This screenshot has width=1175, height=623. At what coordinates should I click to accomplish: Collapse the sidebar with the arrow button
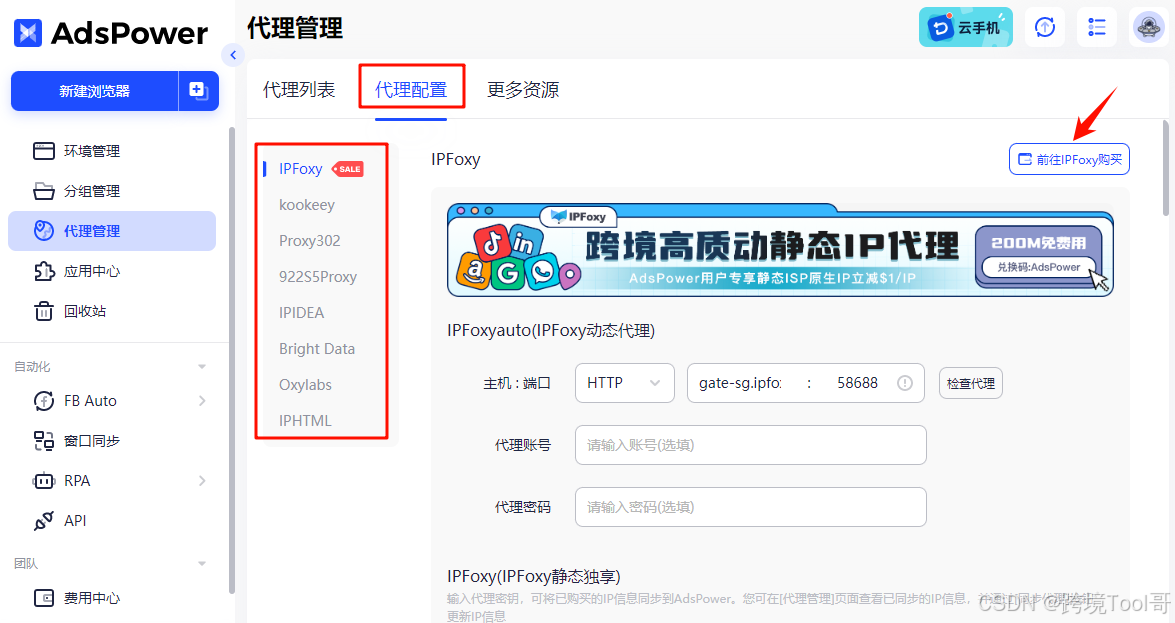[233, 55]
